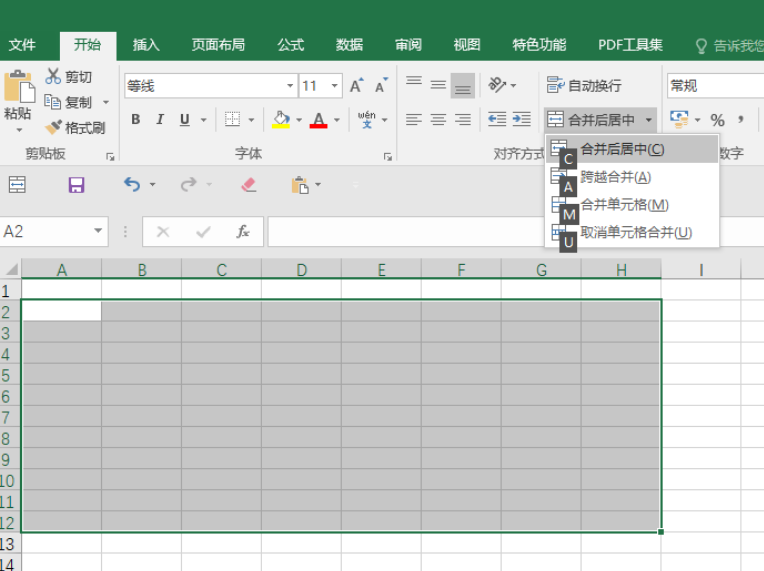Switch to 审阅 tab
The height and width of the screenshot is (571, 764).
408,45
